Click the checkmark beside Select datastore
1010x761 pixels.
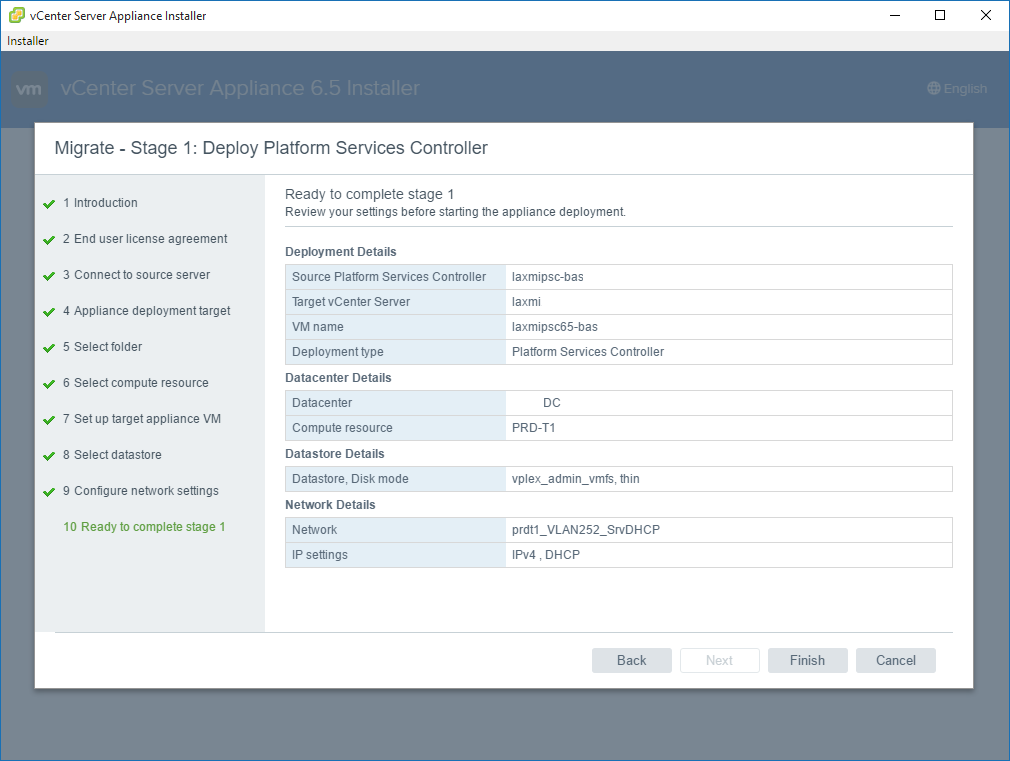pos(49,456)
